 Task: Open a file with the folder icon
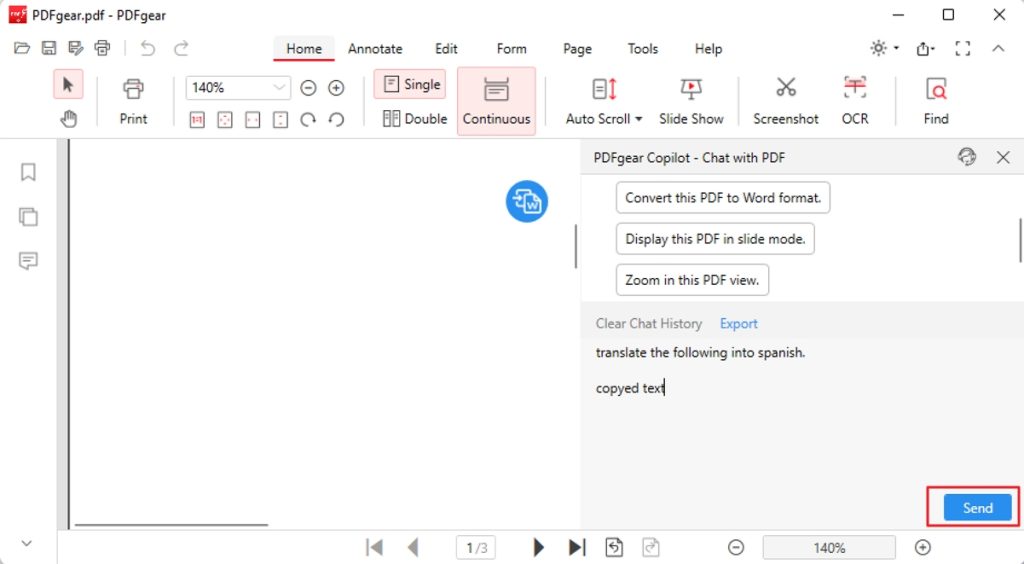pyautogui.click(x=22, y=48)
